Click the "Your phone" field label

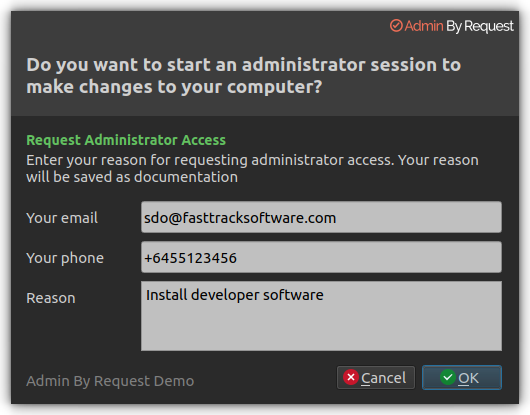65,258
